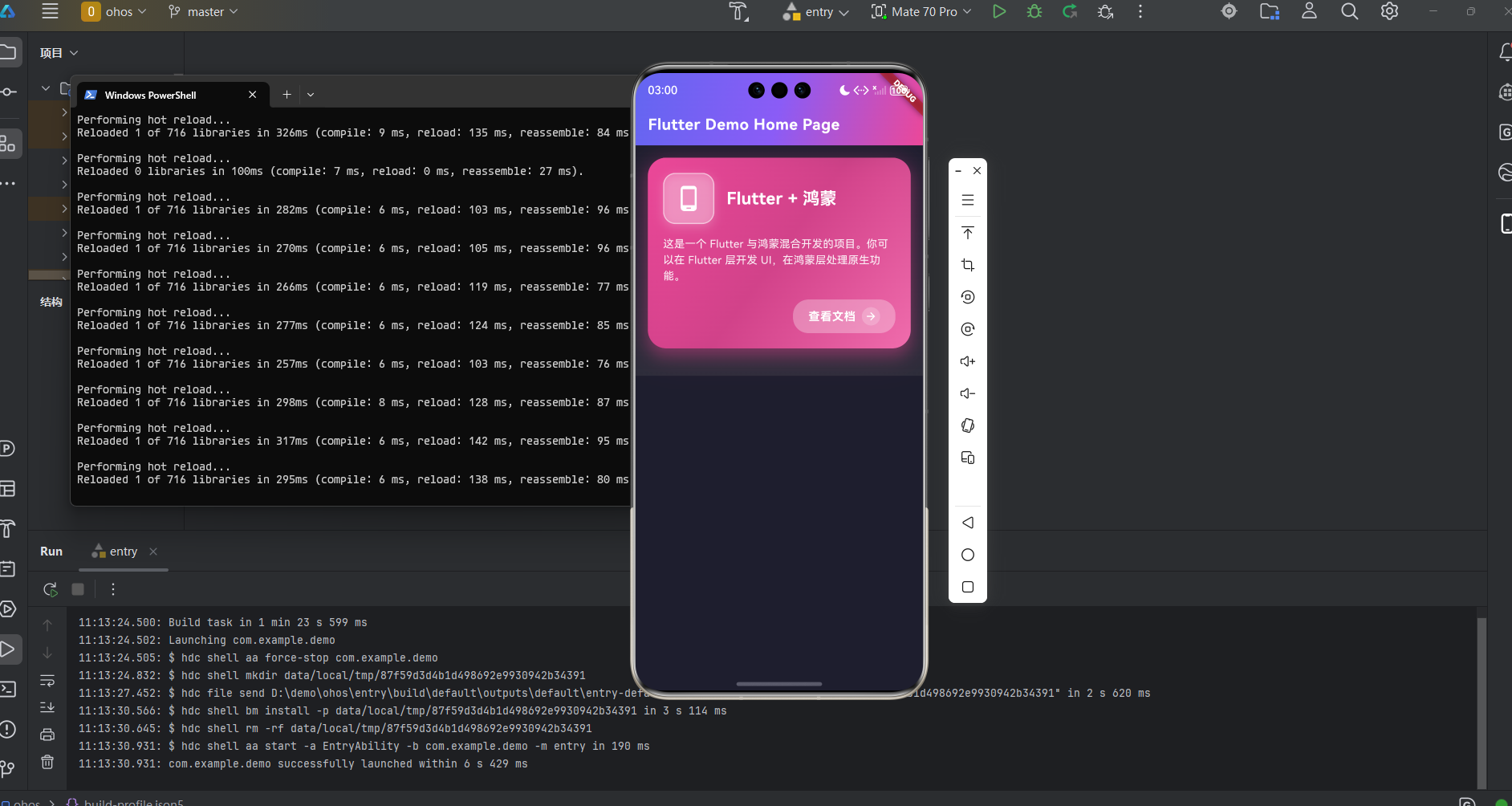Click the emulator crop screenshot icon
The image size is (1512, 806).
pyautogui.click(x=968, y=265)
